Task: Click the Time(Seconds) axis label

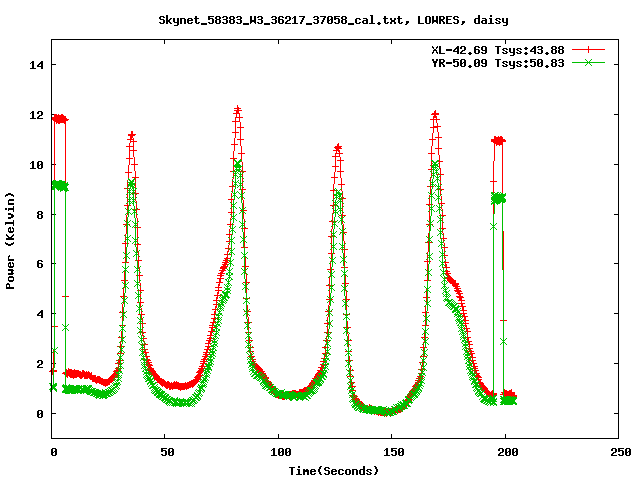Action: [333, 471]
